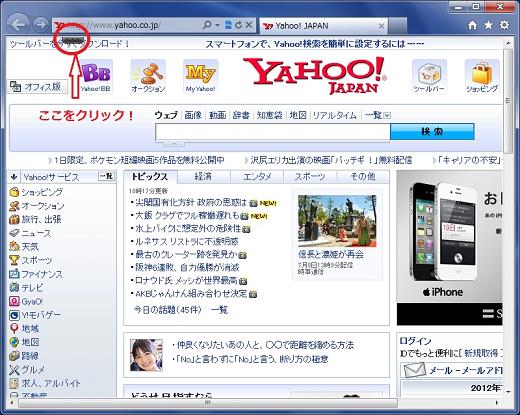Screen dimensions: 520x415
Task: Open 天気 in the services list
Action: coord(30,247)
